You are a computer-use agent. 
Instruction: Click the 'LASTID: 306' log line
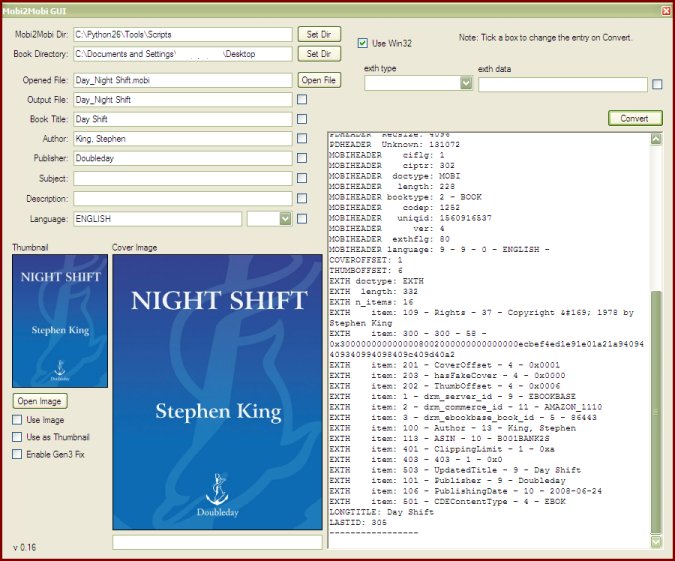tap(358, 522)
